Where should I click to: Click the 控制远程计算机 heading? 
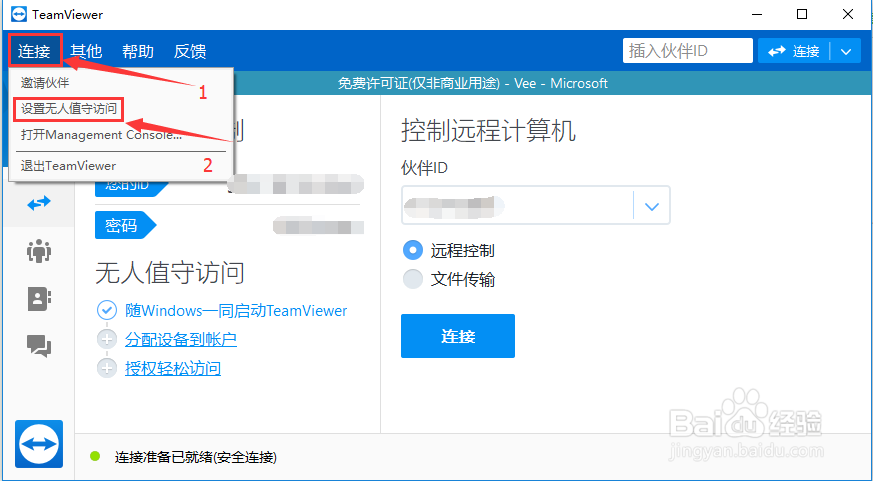click(x=488, y=131)
